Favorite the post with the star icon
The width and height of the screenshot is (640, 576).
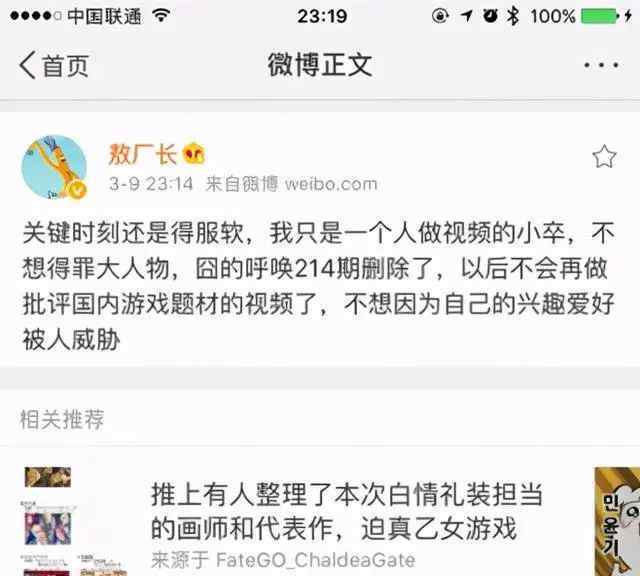coord(604,156)
